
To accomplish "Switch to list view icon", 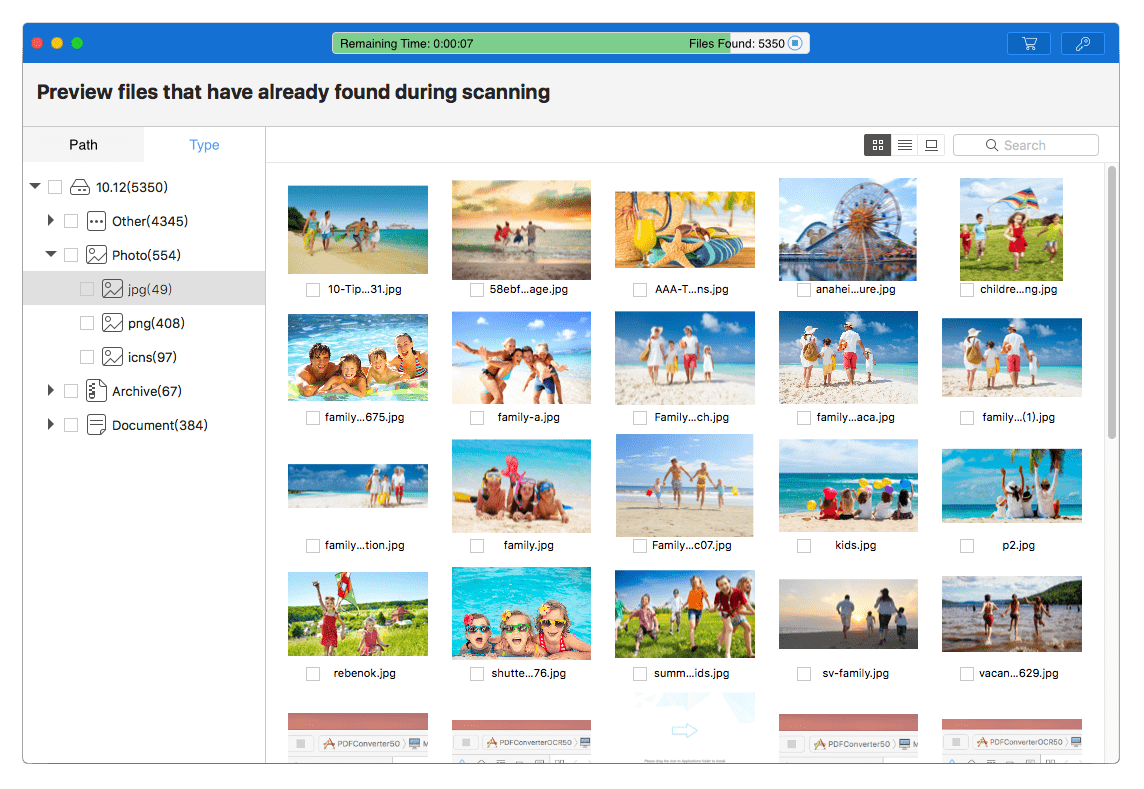I will click(905, 145).
